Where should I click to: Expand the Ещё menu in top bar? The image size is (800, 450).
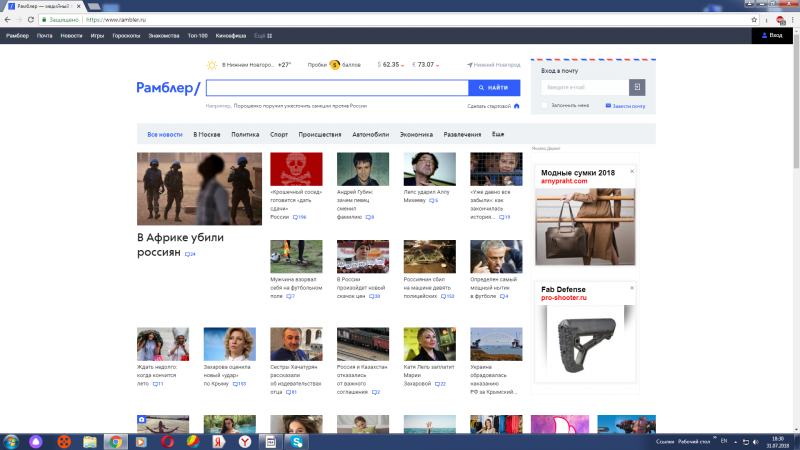click(x=263, y=36)
